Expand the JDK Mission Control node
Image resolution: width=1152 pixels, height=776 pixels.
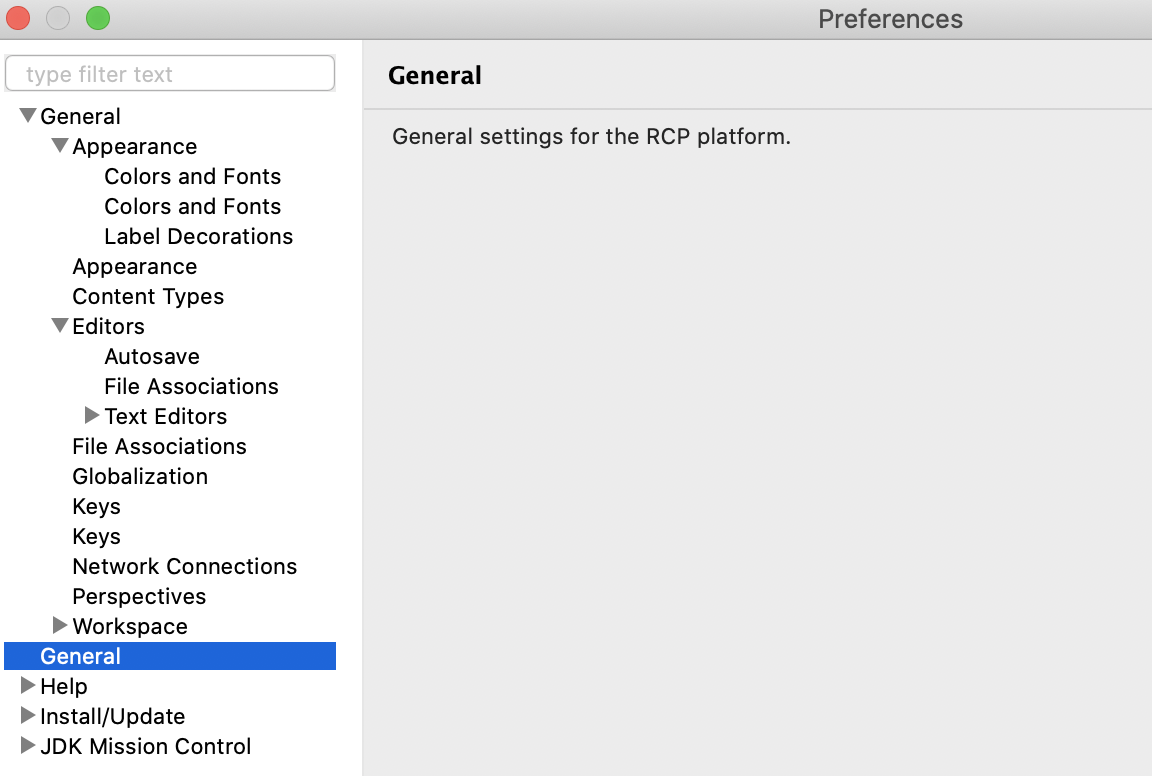point(28,746)
